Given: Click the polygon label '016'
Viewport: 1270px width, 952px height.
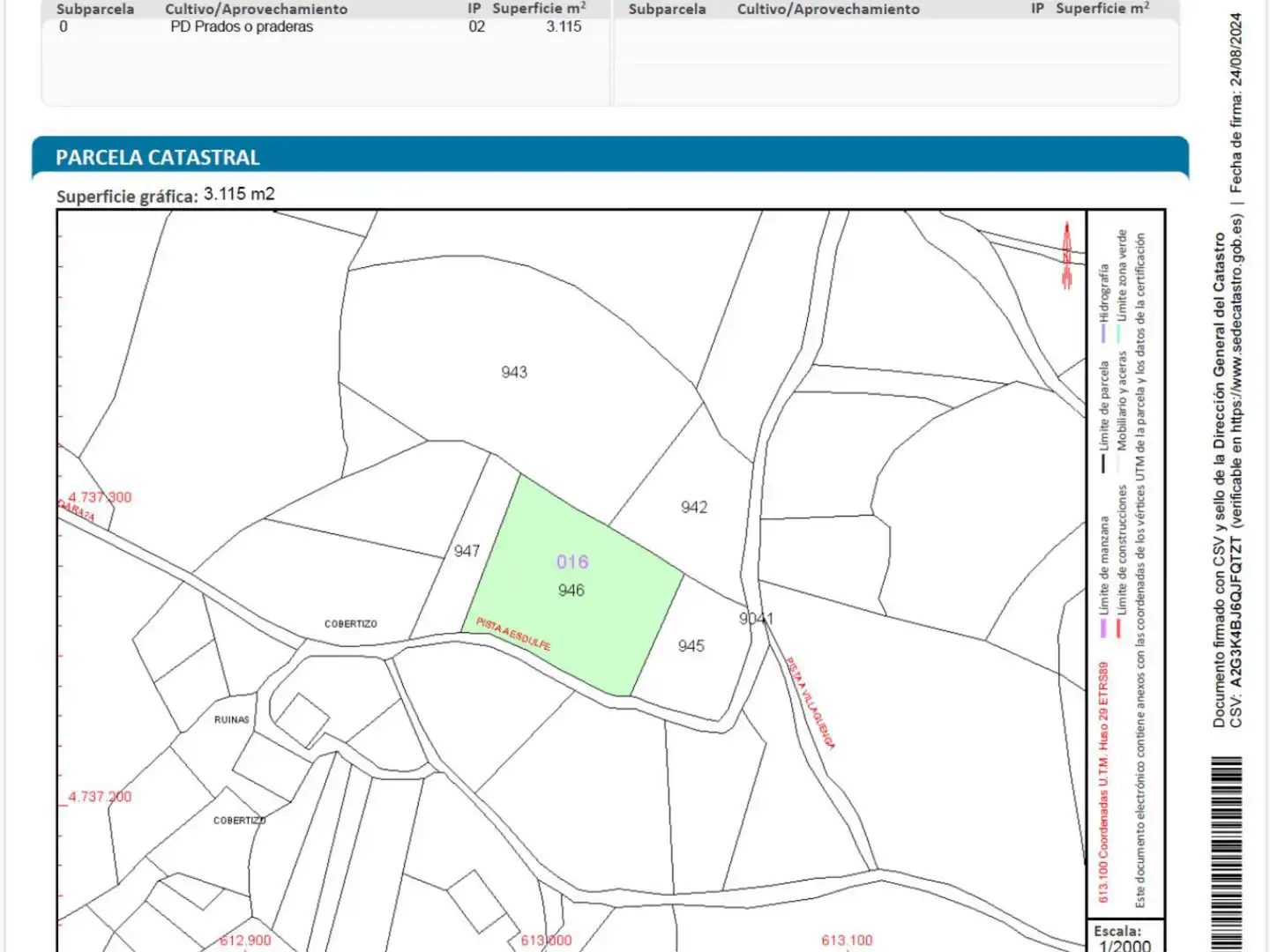Looking at the screenshot, I should tap(572, 562).
